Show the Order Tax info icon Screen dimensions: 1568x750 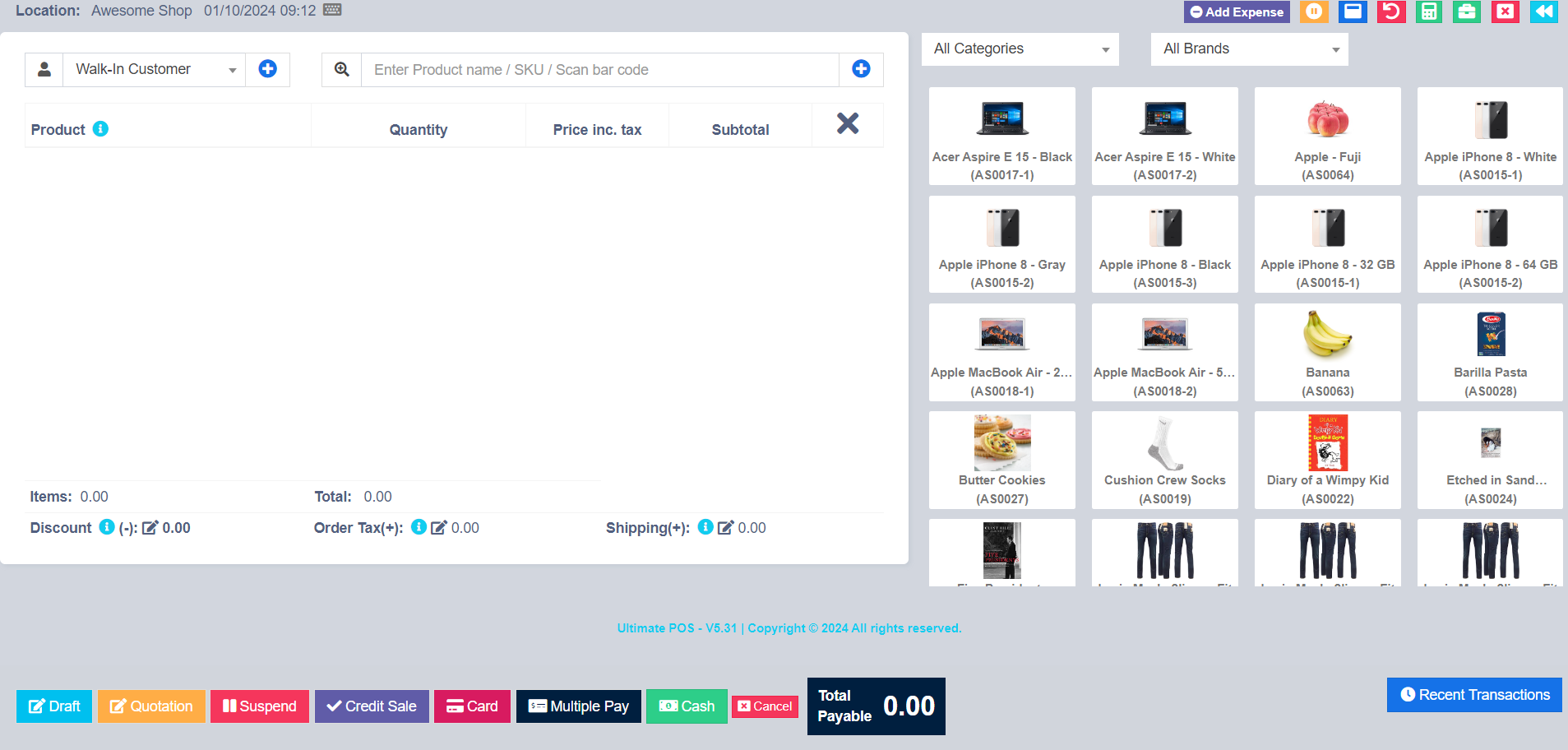tap(419, 526)
